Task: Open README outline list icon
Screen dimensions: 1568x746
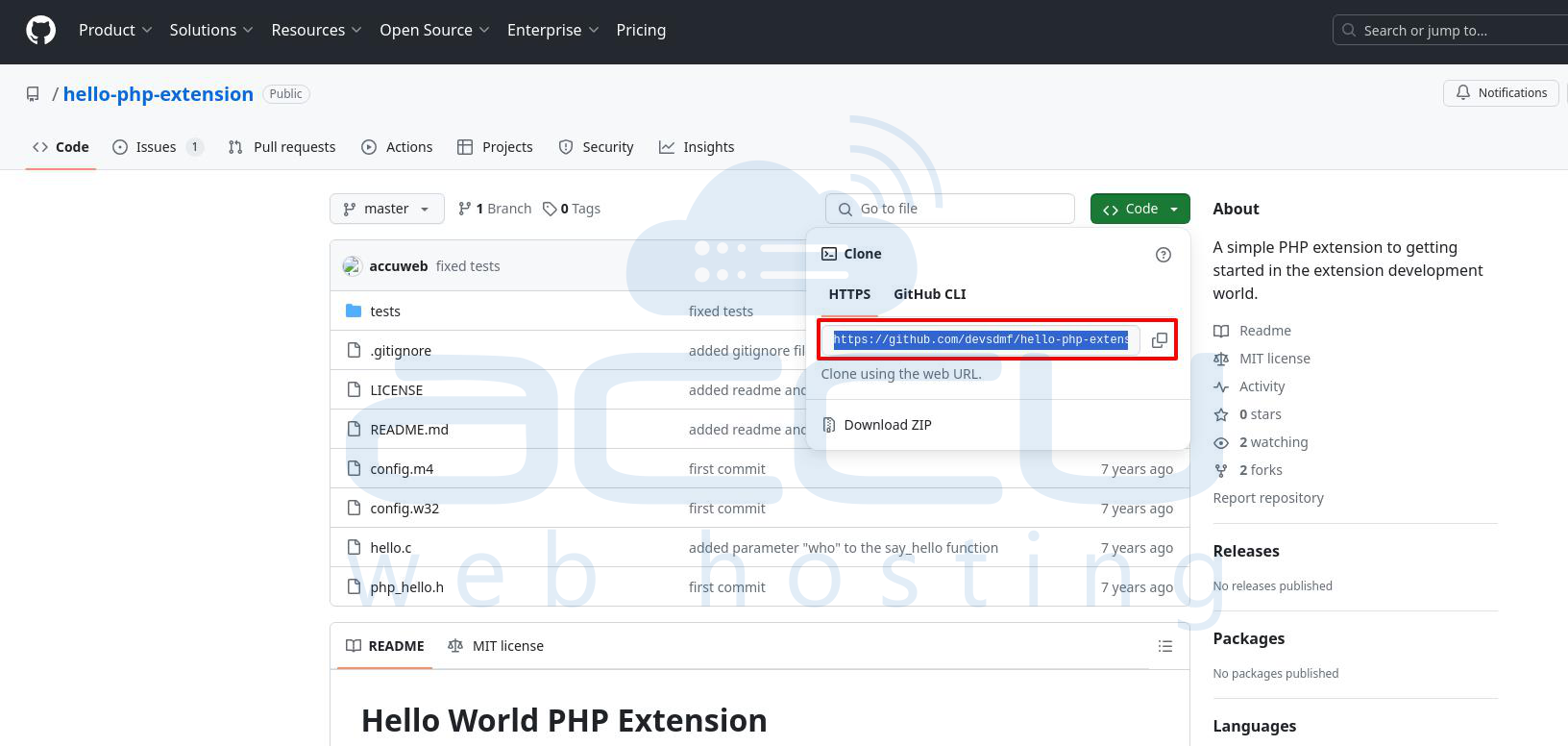Action: (x=1165, y=646)
